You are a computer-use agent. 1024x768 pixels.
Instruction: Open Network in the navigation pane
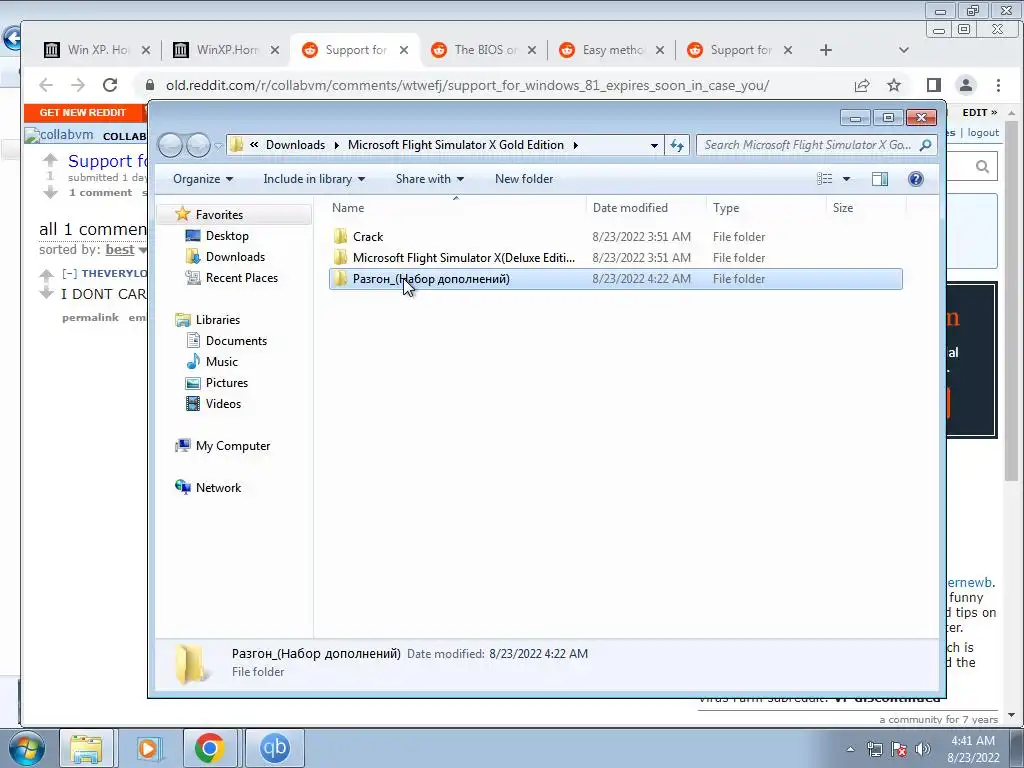(218, 487)
